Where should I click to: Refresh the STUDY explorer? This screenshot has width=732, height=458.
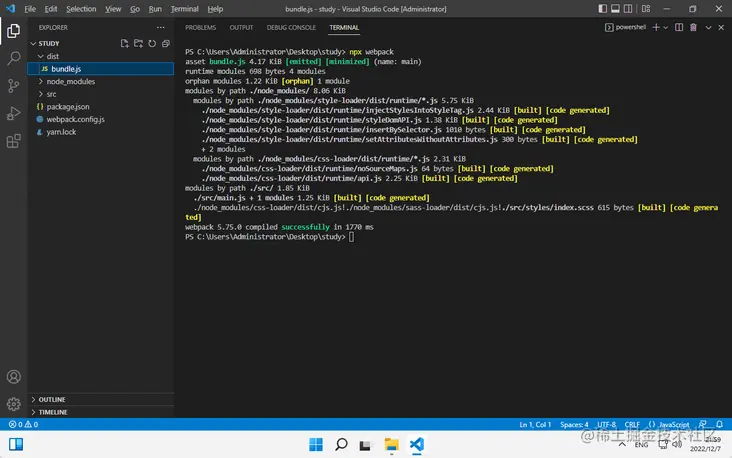(152, 43)
